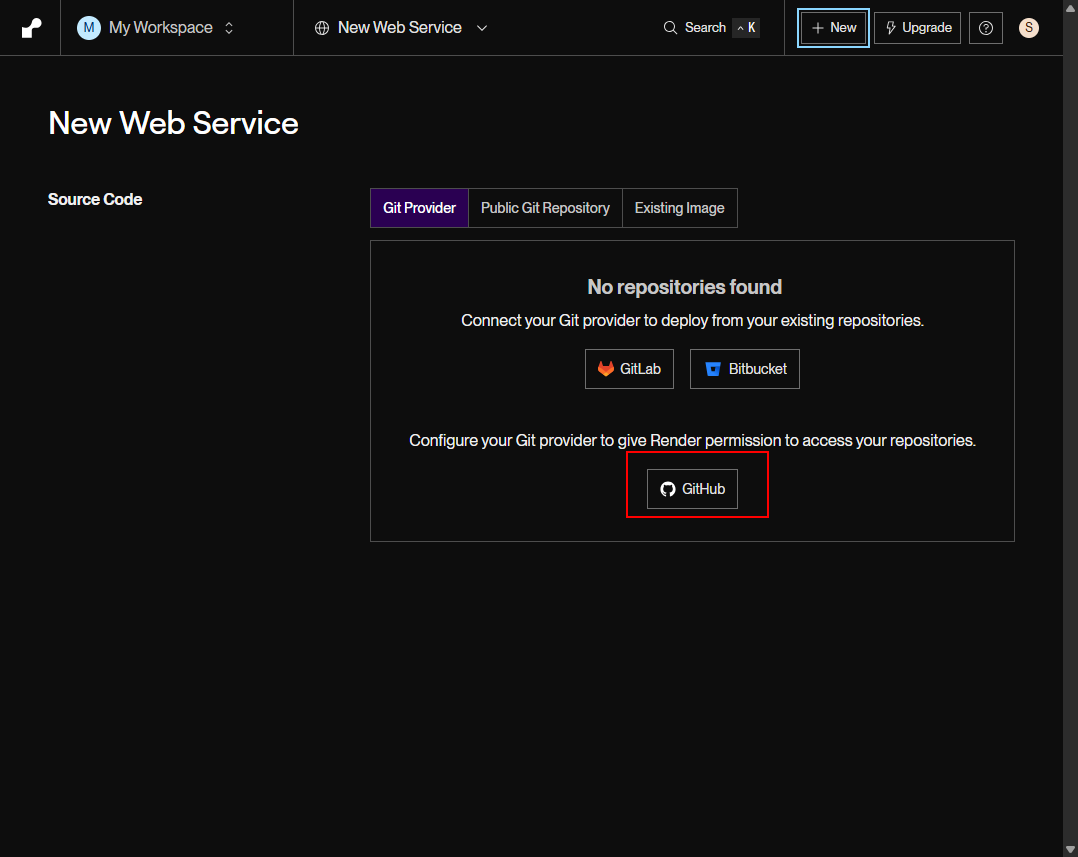
Task: Click the scrollbar up arrow
Action: 1070,7
